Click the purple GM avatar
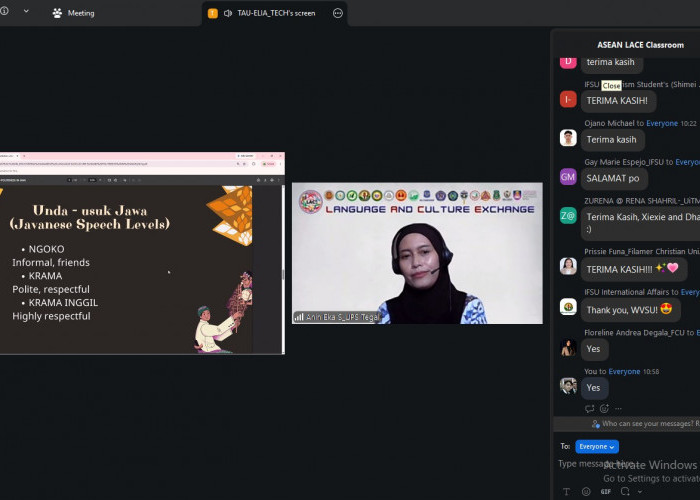Image resolution: width=700 pixels, height=500 pixels. (x=568, y=177)
